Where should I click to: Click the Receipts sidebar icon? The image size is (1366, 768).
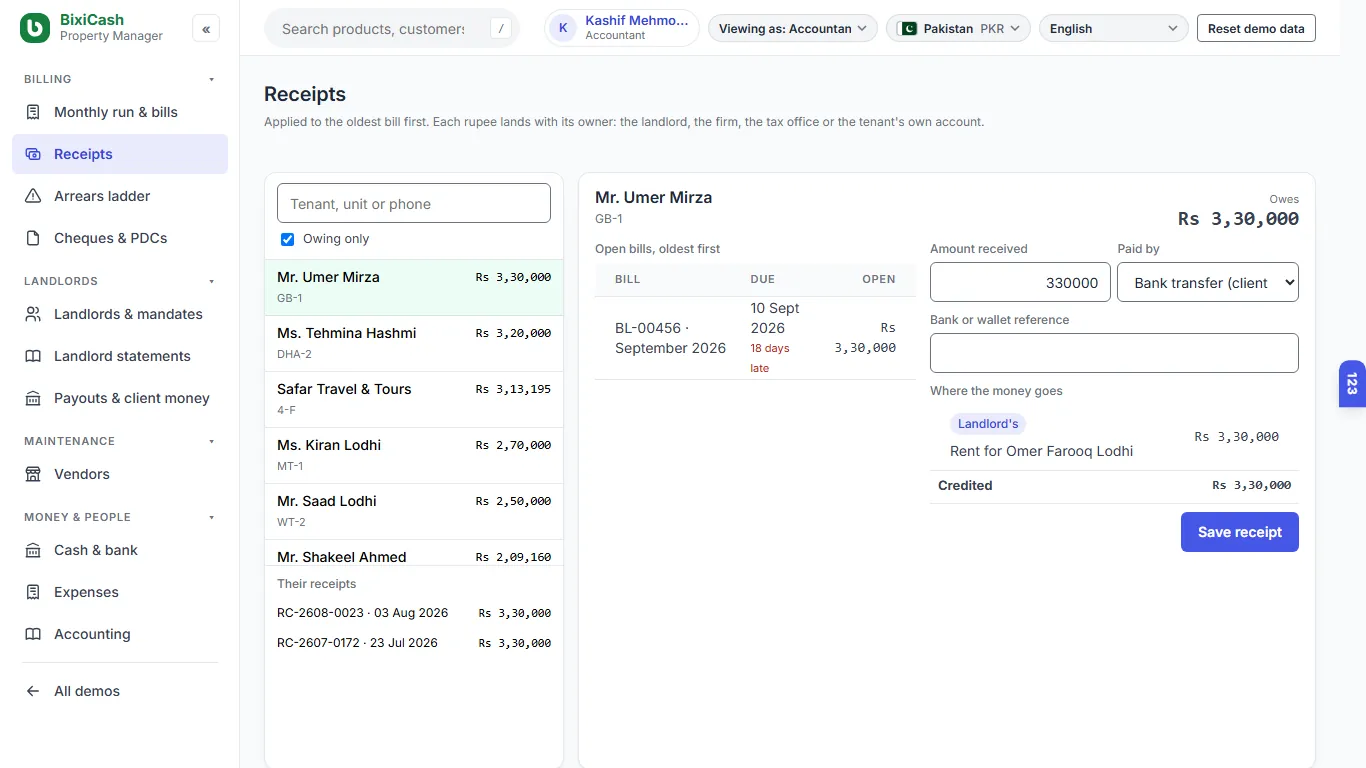click(x=33, y=154)
